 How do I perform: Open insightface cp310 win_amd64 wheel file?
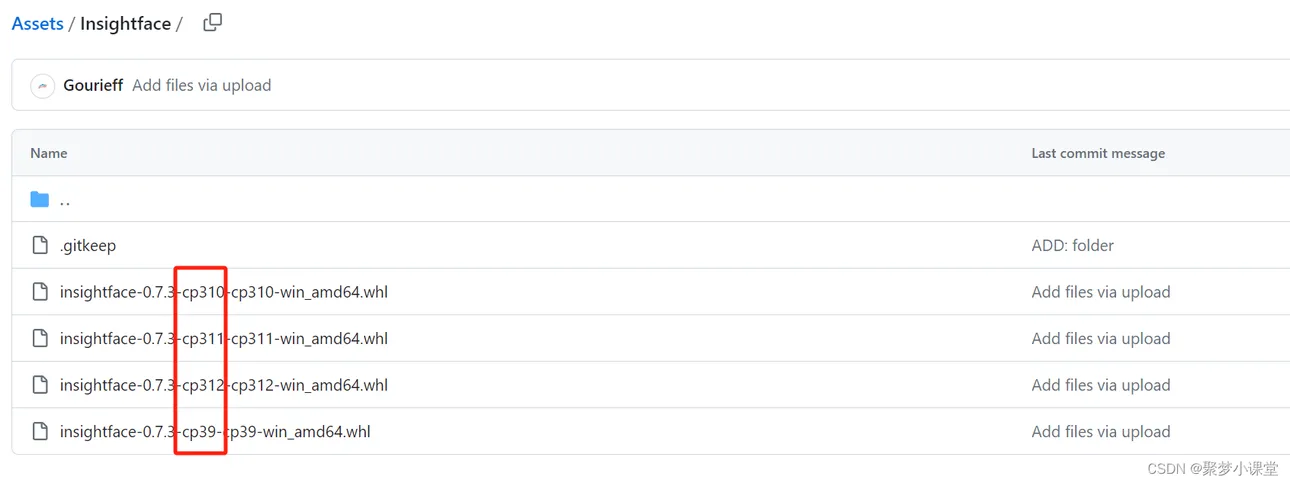point(224,292)
